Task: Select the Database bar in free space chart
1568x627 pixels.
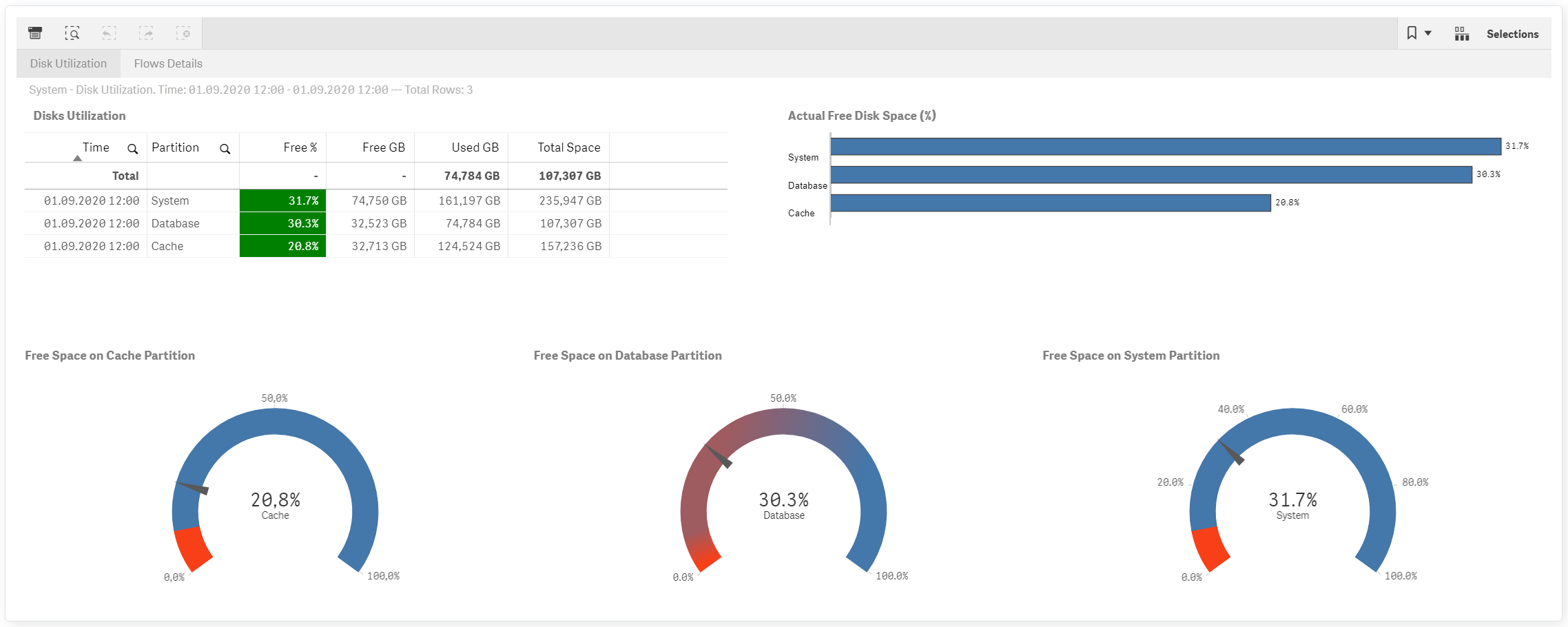Action: coord(1151,174)
